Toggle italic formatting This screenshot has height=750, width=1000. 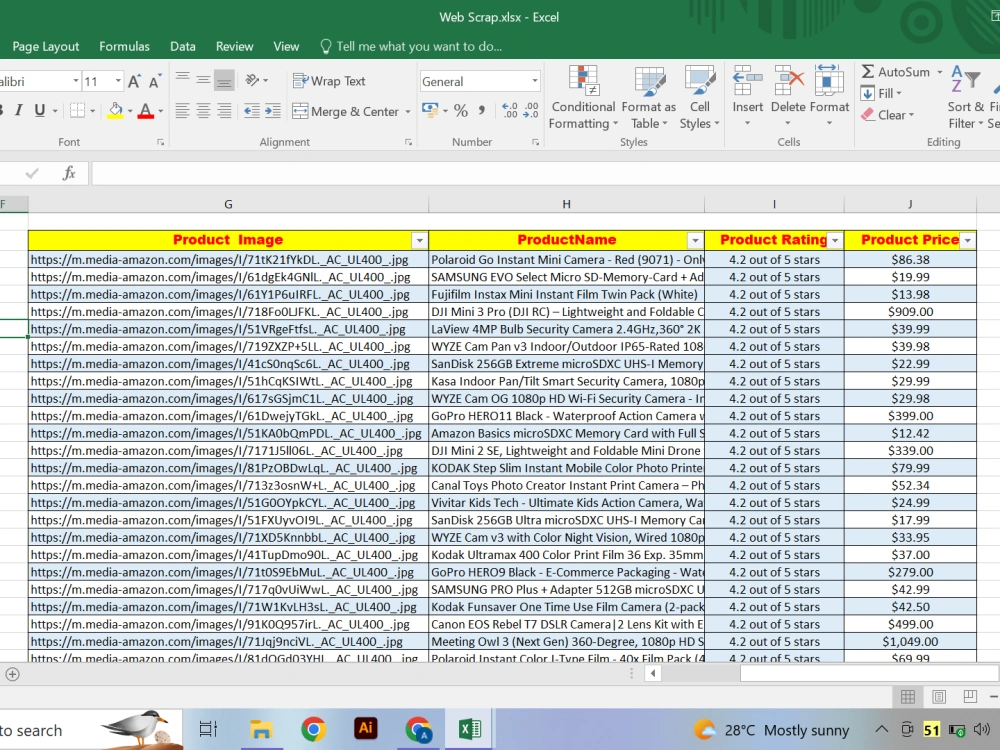[x=18, y=110]
